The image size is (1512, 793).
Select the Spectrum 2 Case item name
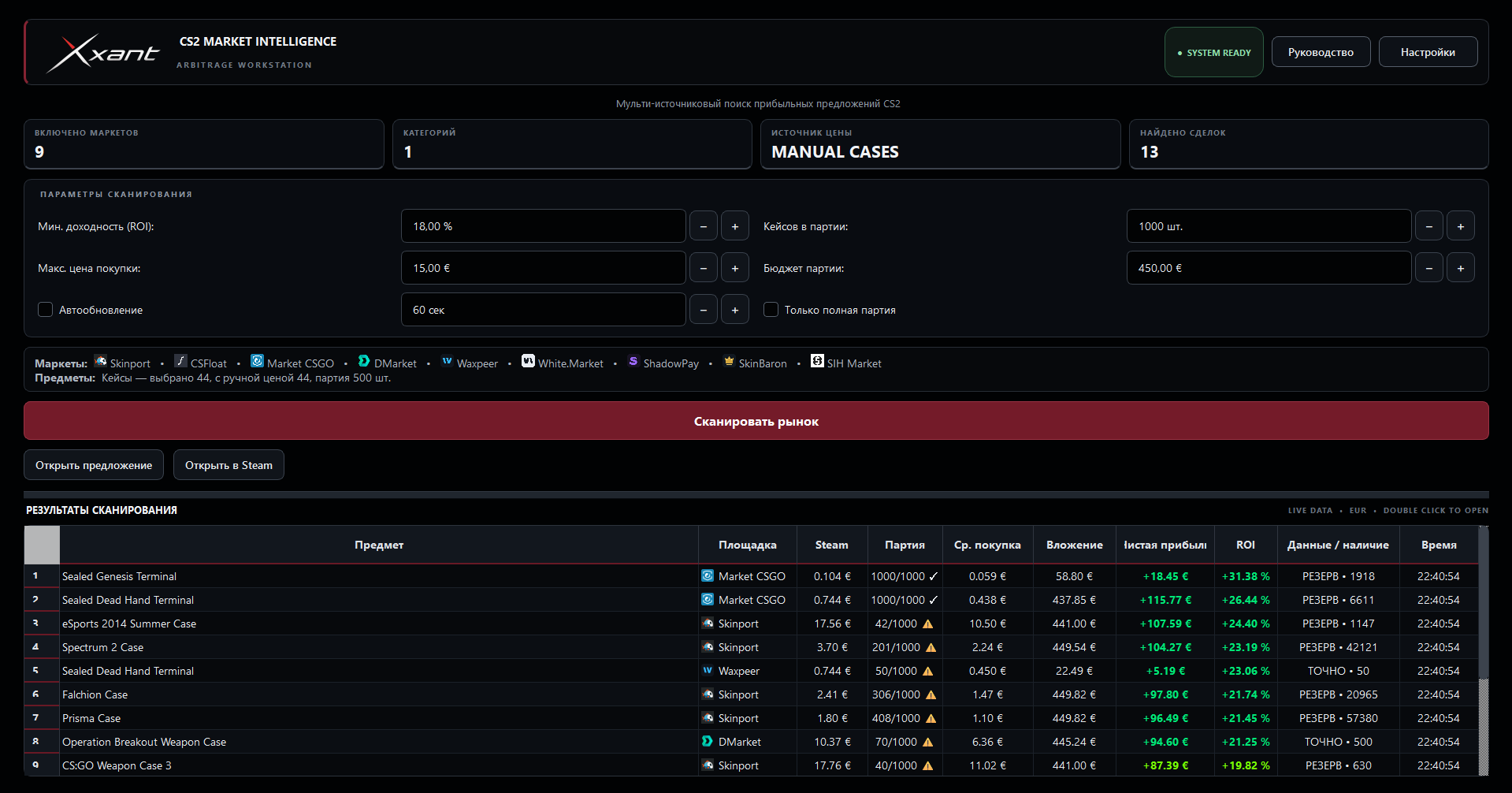coord(102,647)
